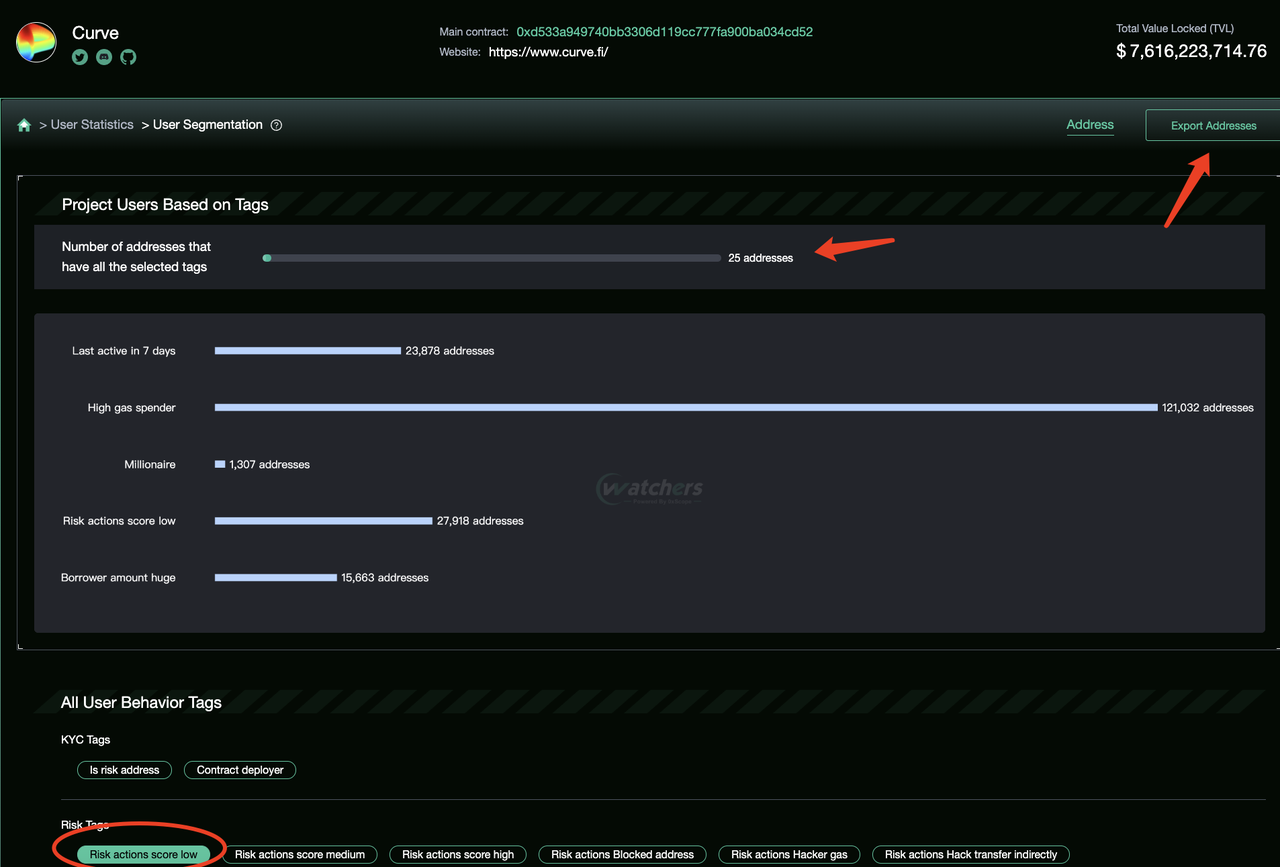Image resolution: width=1280 pixels, height=867 pixels.
Task: Click the Last active in 7 days bar
Action: (307, 351)
